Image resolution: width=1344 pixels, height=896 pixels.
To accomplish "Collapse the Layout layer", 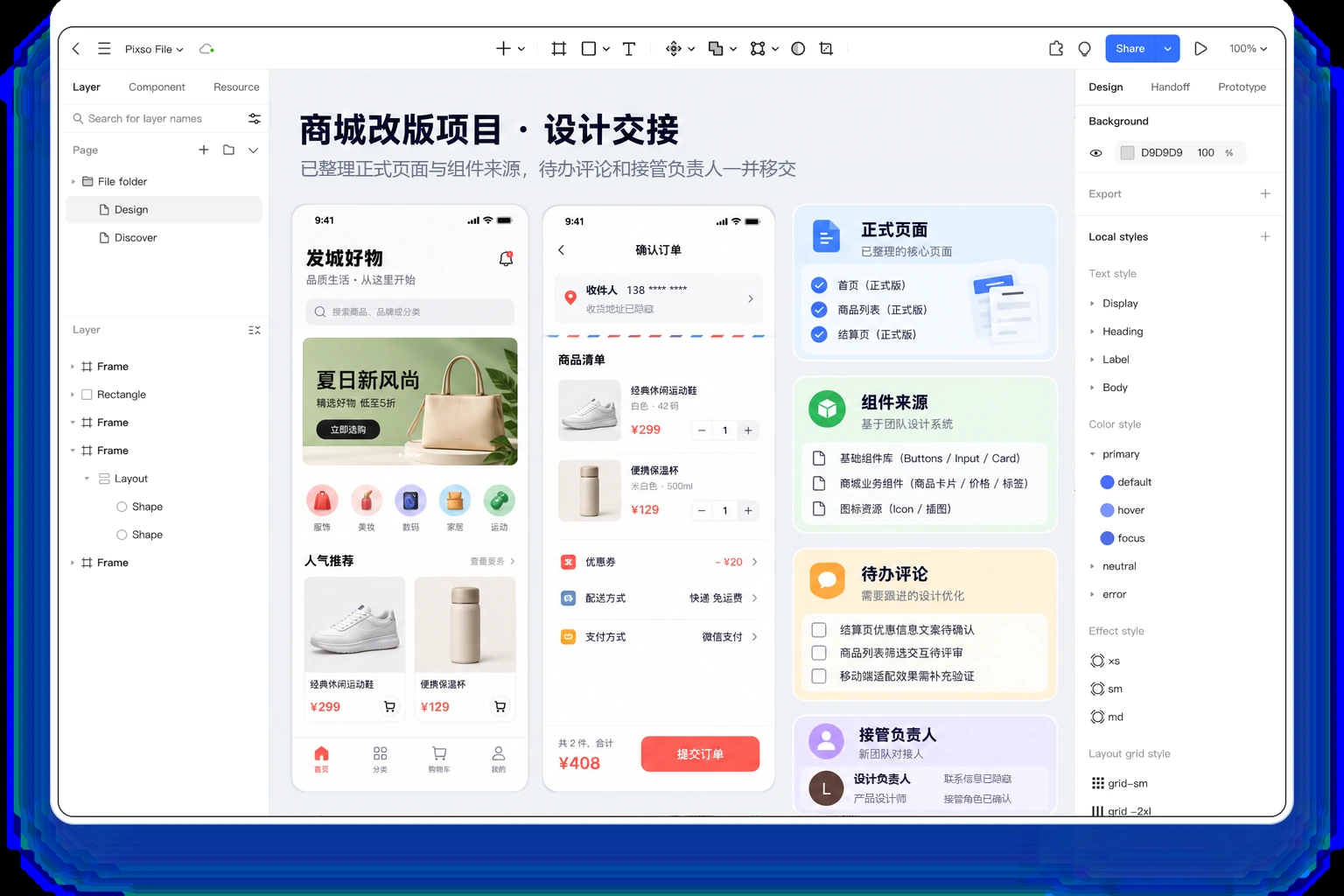I will tap(87, 479).
